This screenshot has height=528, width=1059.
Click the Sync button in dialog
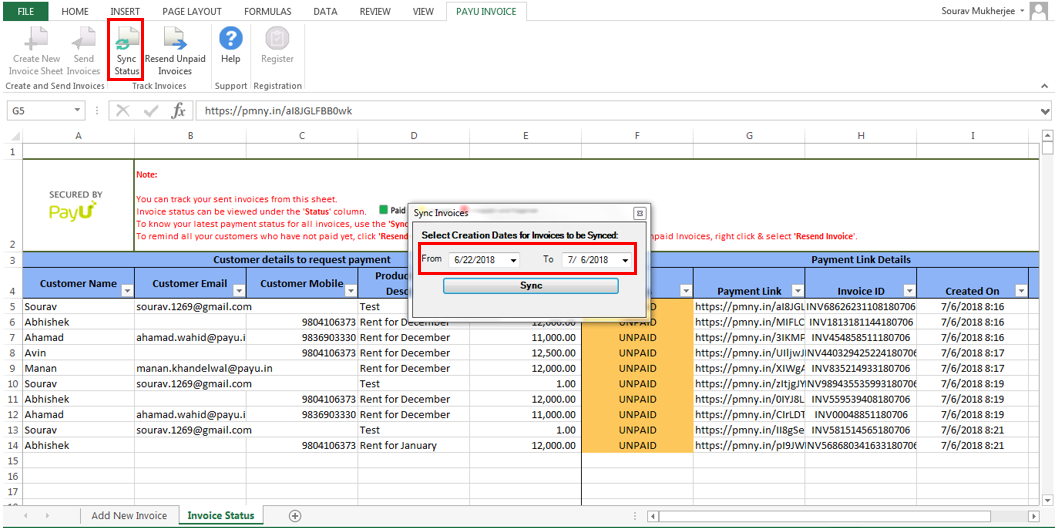pos(531,286)
